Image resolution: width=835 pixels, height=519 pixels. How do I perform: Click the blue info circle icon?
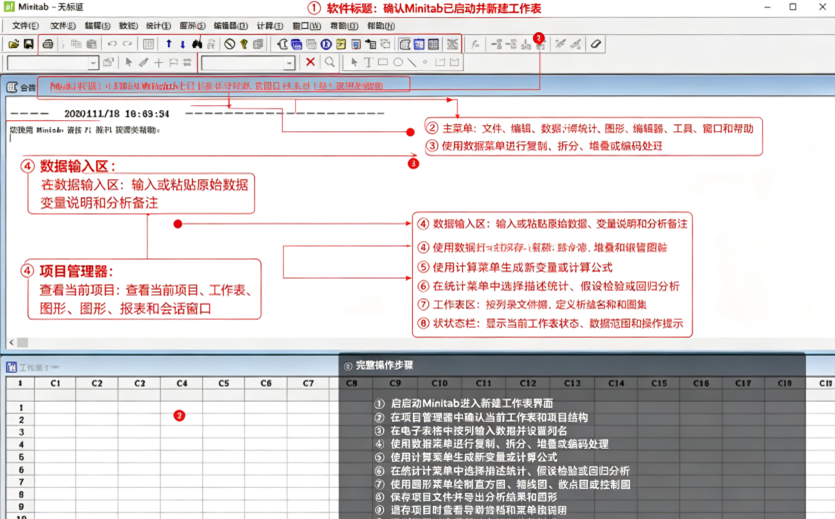pos(326,44)
